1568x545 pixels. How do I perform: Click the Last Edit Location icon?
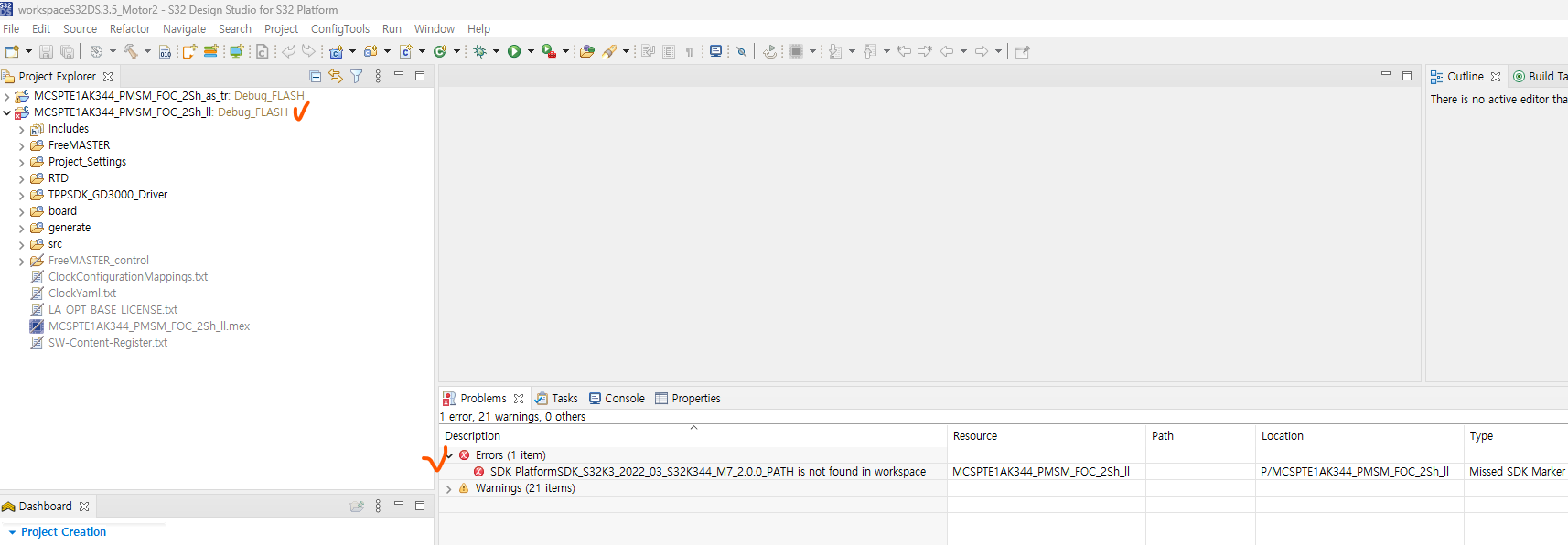pyautogui.click(x=904, y=51)
